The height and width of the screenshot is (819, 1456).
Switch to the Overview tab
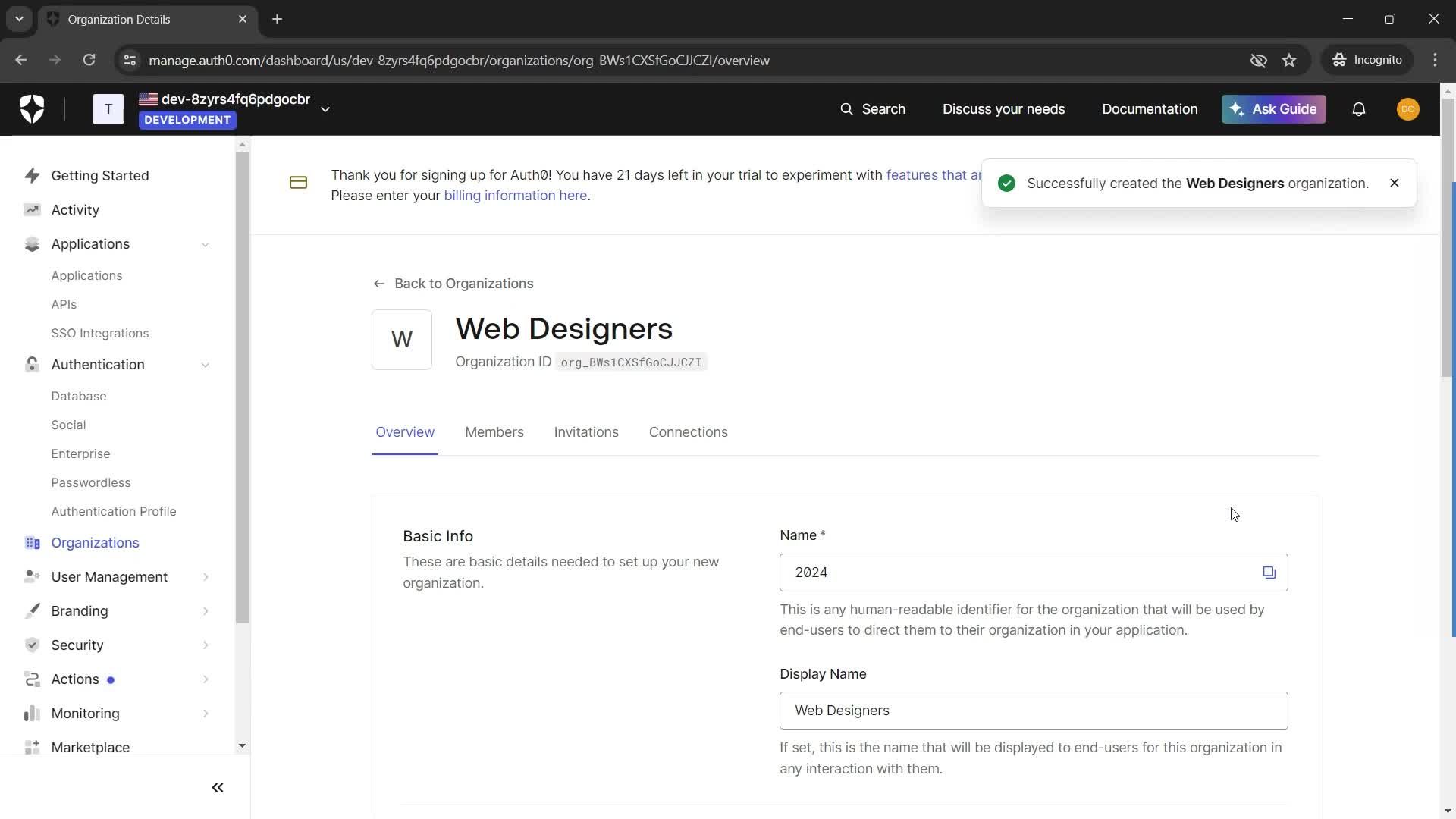[x=405, y=432]
